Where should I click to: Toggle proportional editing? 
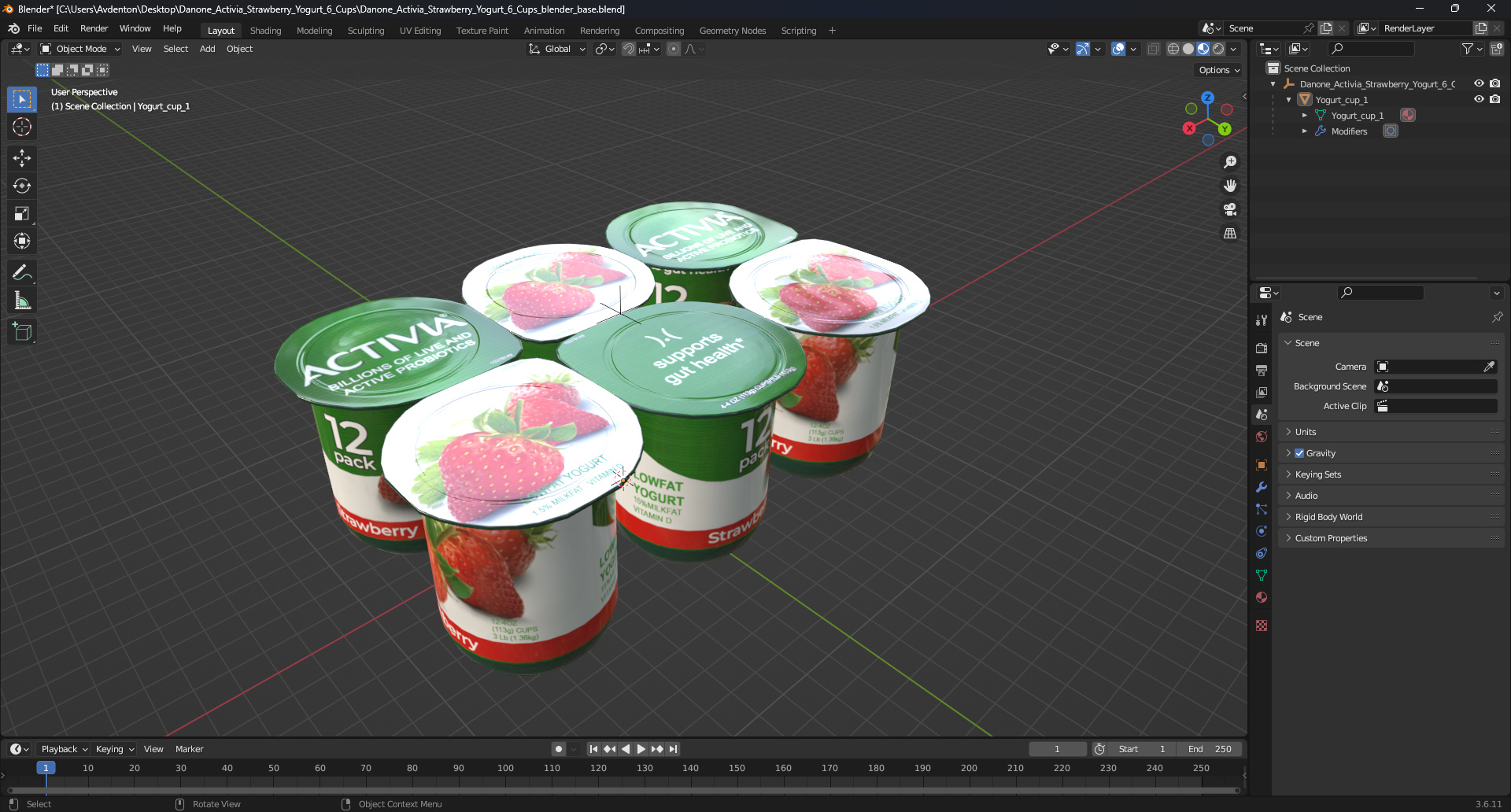tap(674, 49)
